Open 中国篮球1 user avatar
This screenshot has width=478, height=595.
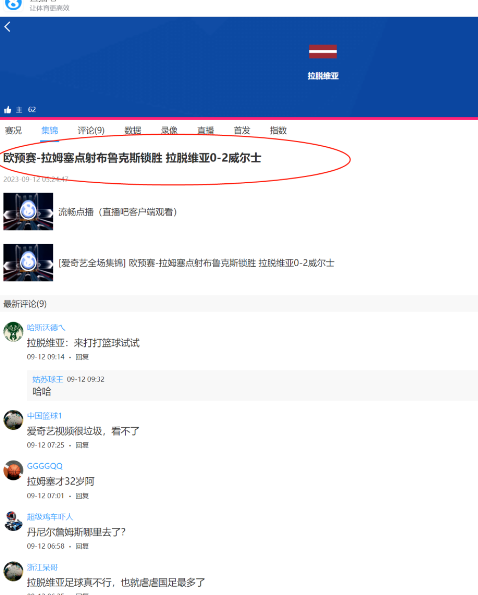point(13,420)
